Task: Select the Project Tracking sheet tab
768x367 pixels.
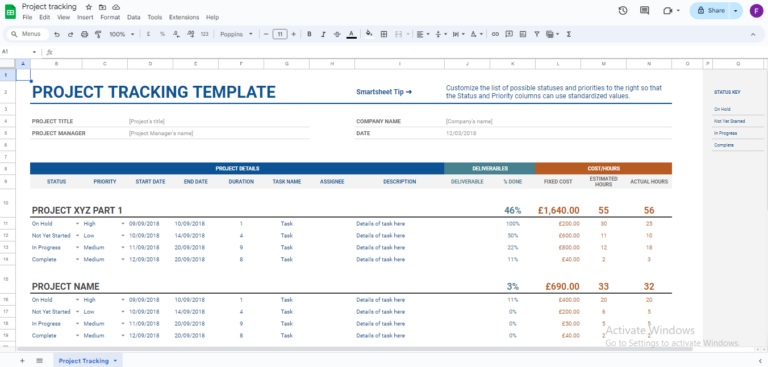Action: [88, 361]
